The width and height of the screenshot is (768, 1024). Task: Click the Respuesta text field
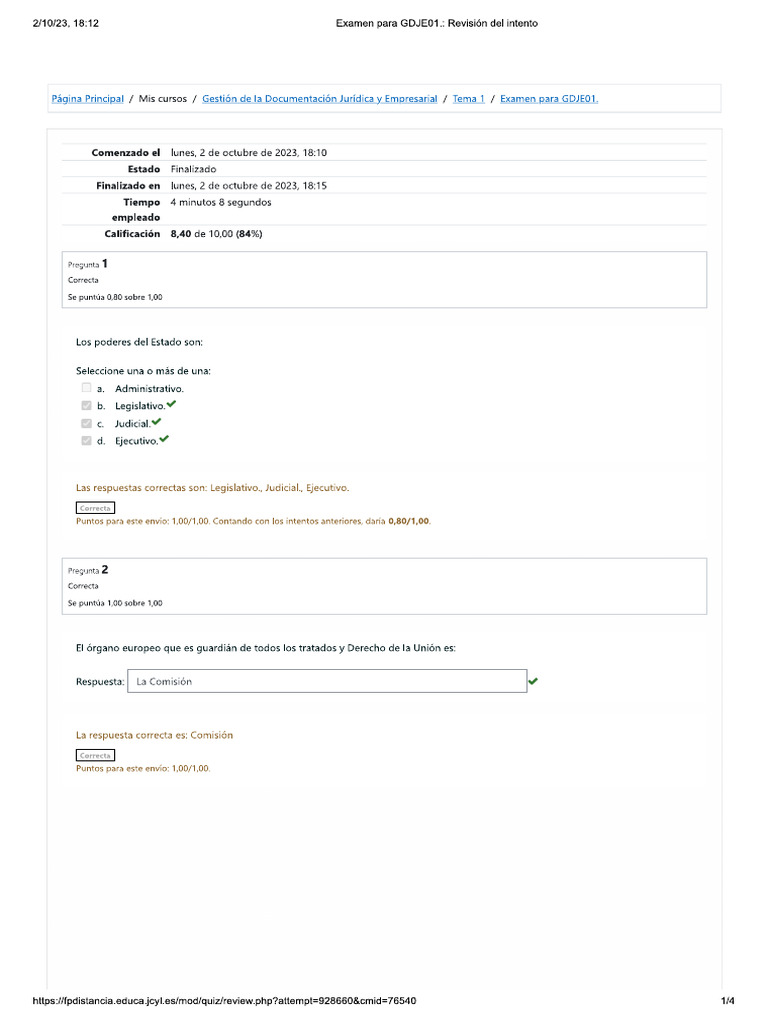coord(327,681)
